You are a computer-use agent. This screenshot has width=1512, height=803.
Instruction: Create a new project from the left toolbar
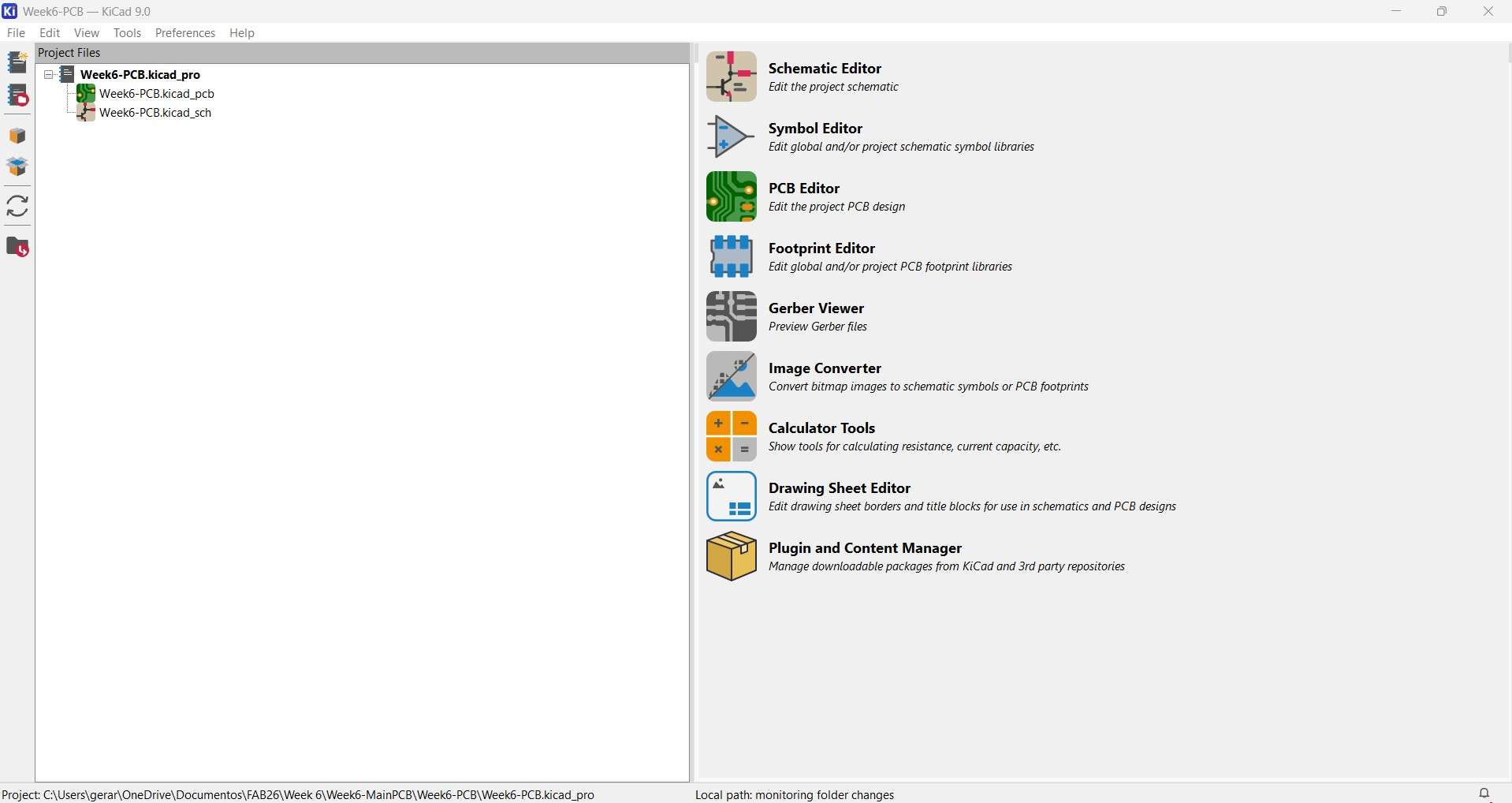click(x=17, y=62)
